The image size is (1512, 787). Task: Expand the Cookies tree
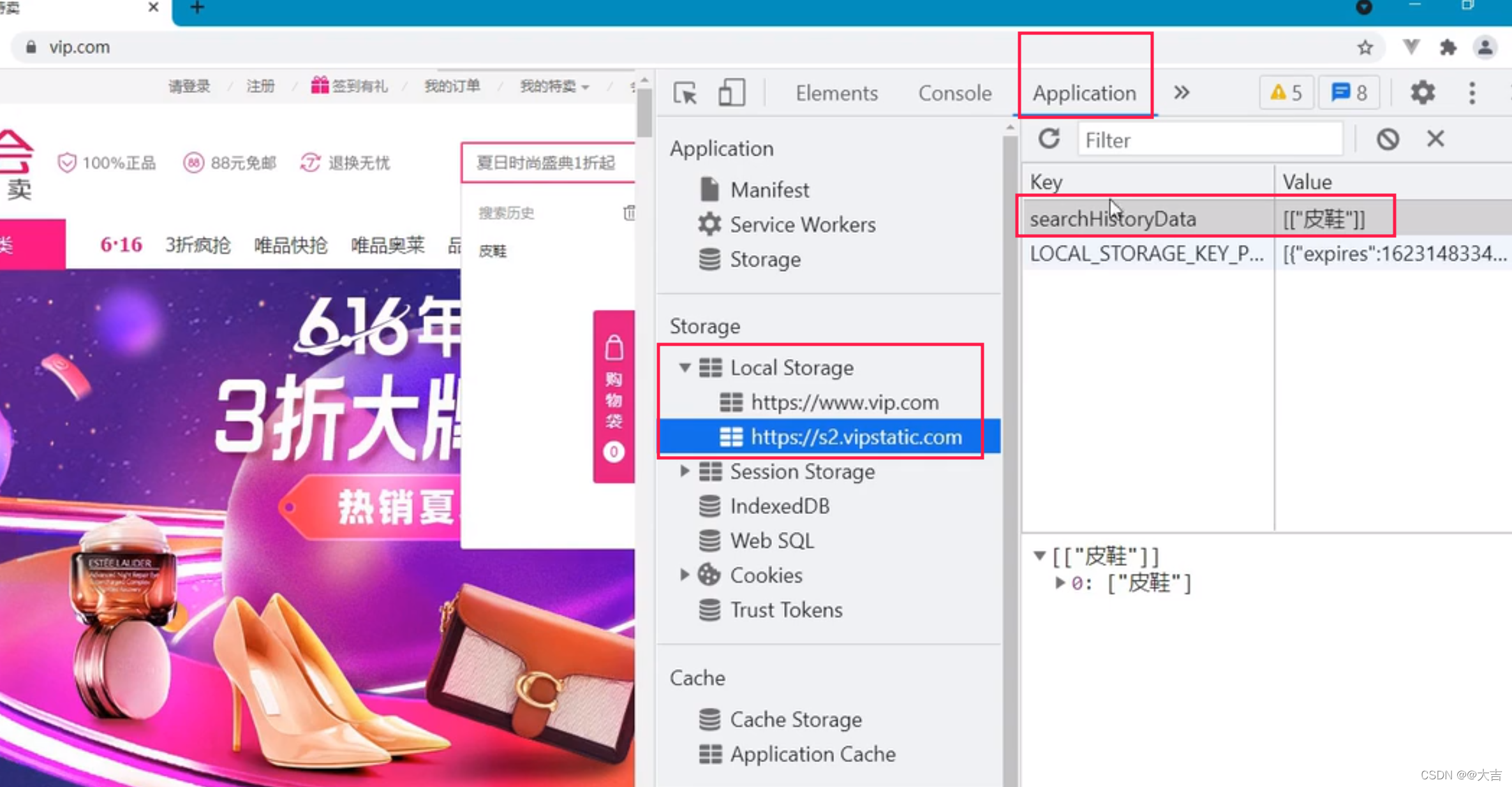pyautogui.click(x=685, y=575)
